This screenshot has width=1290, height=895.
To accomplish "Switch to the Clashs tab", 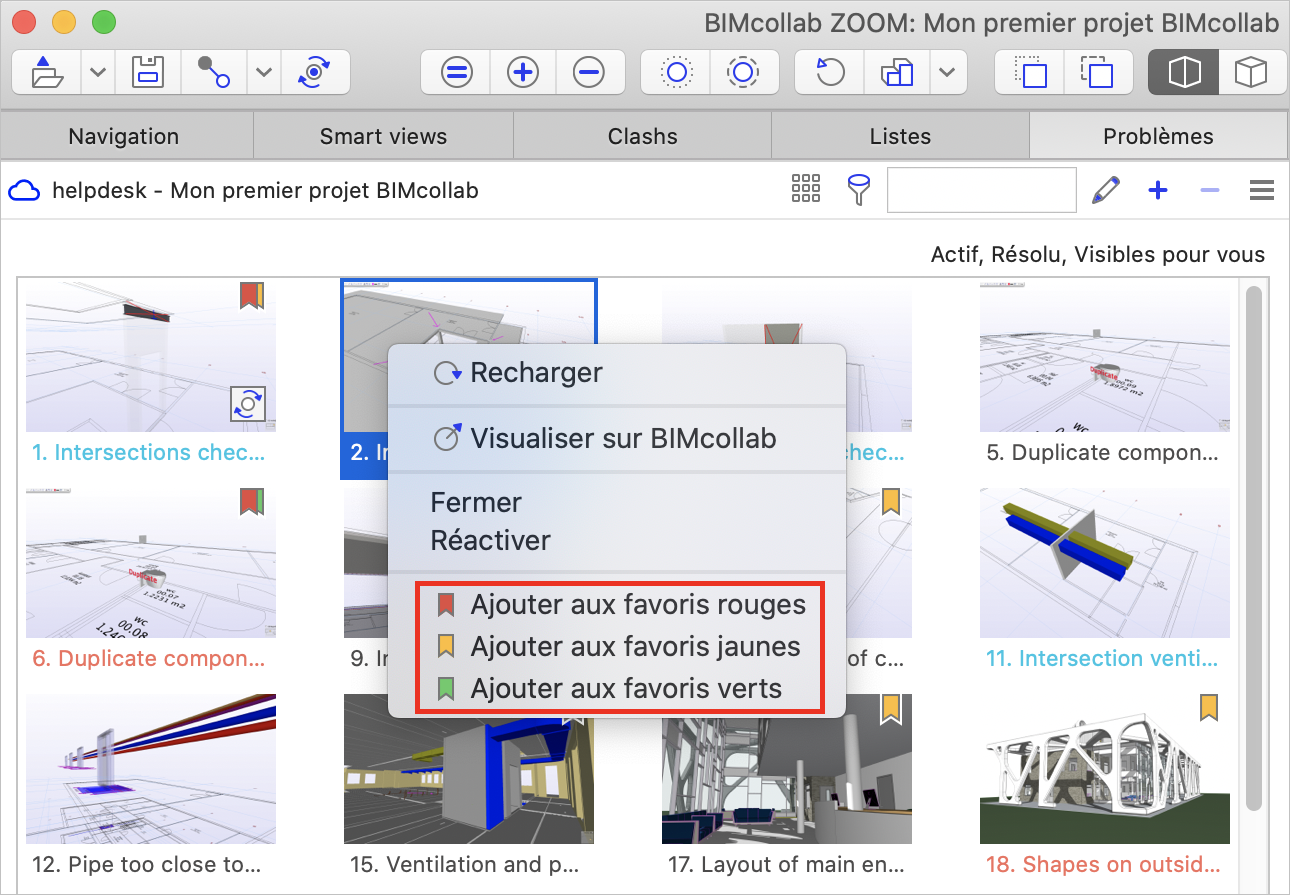I will point(642,136).
